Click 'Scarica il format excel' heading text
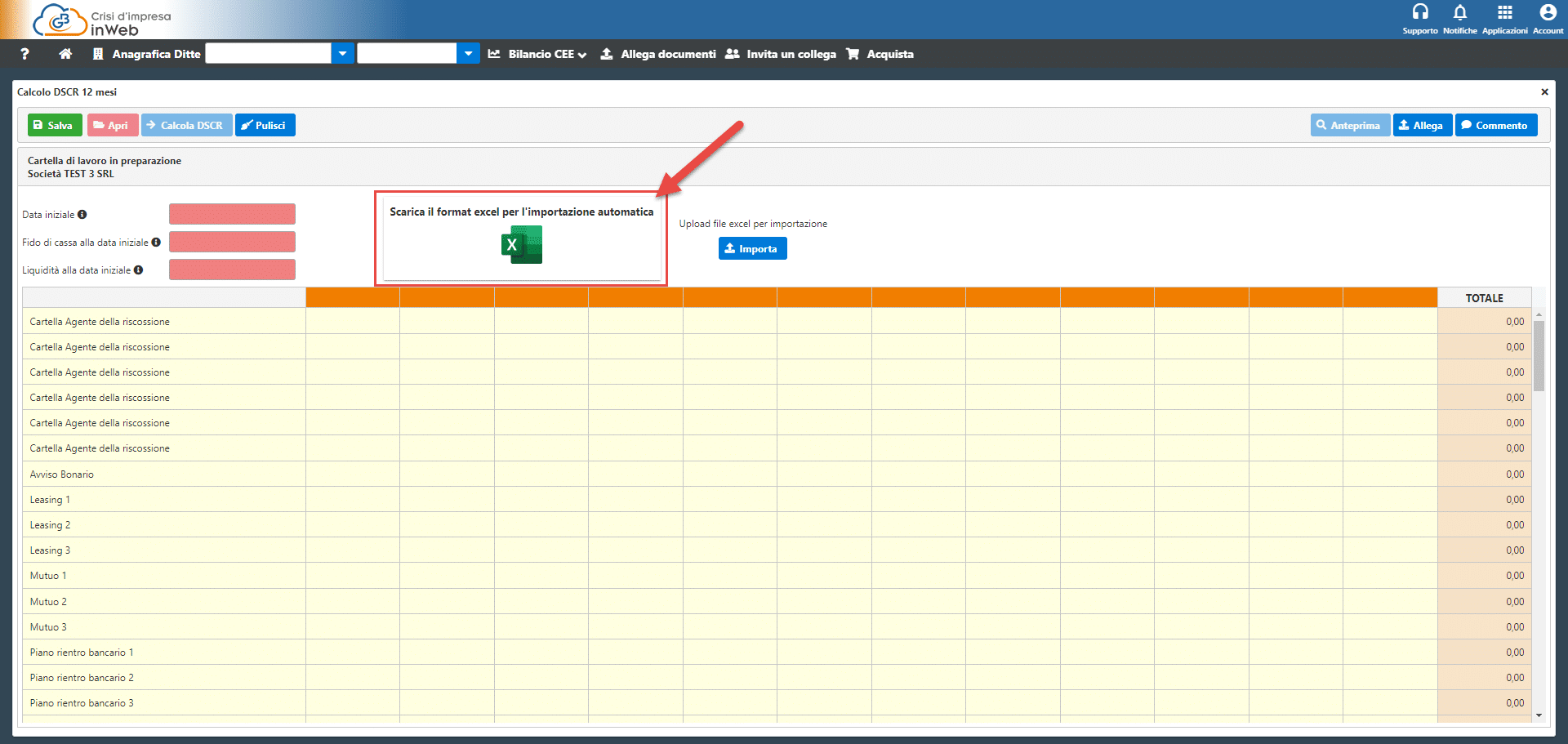 (521, 212)
